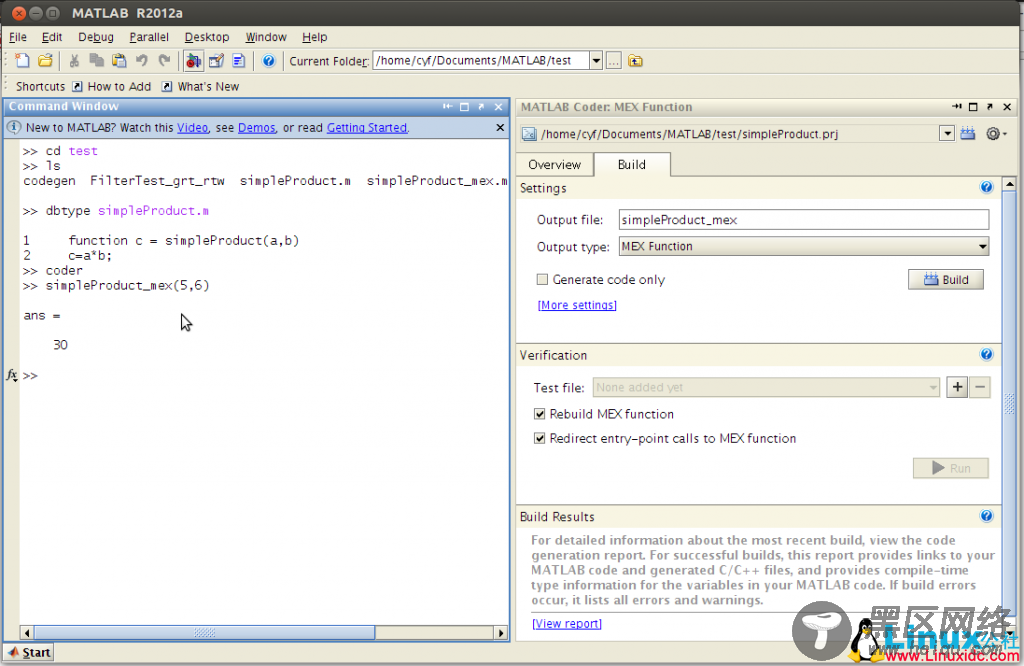Viewport: 1024px width, 666px height.
Task: Click the fx function browser icon
Action: [x=12, y=375]
